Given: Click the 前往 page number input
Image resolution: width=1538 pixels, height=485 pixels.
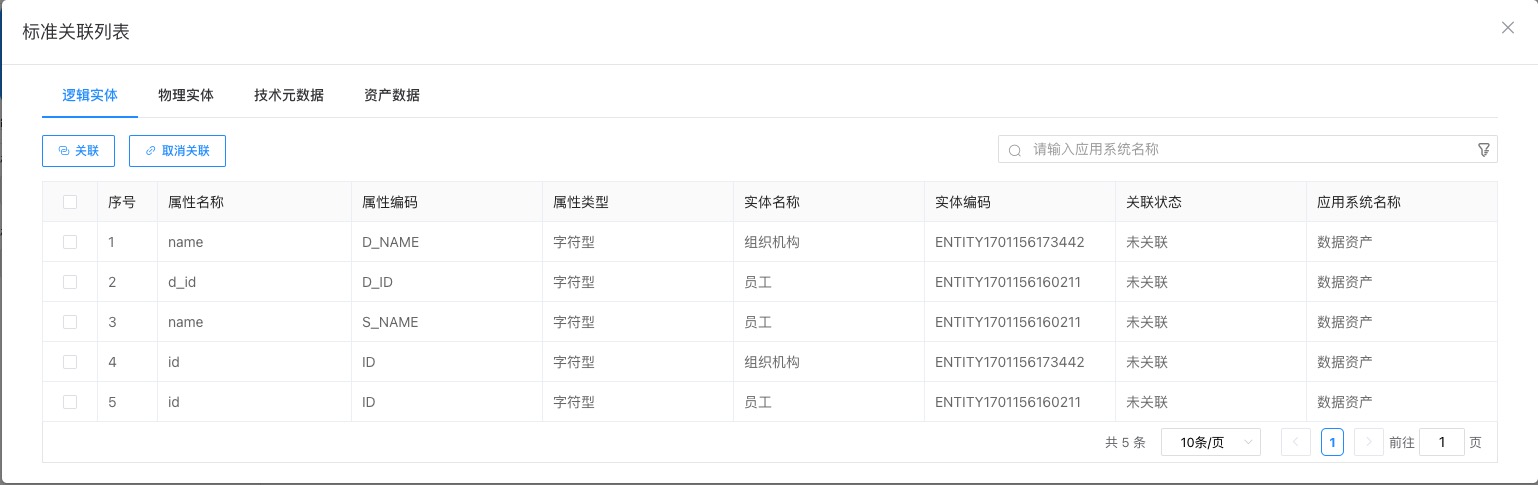Looking at the screenshot, I should [1442, 442].
